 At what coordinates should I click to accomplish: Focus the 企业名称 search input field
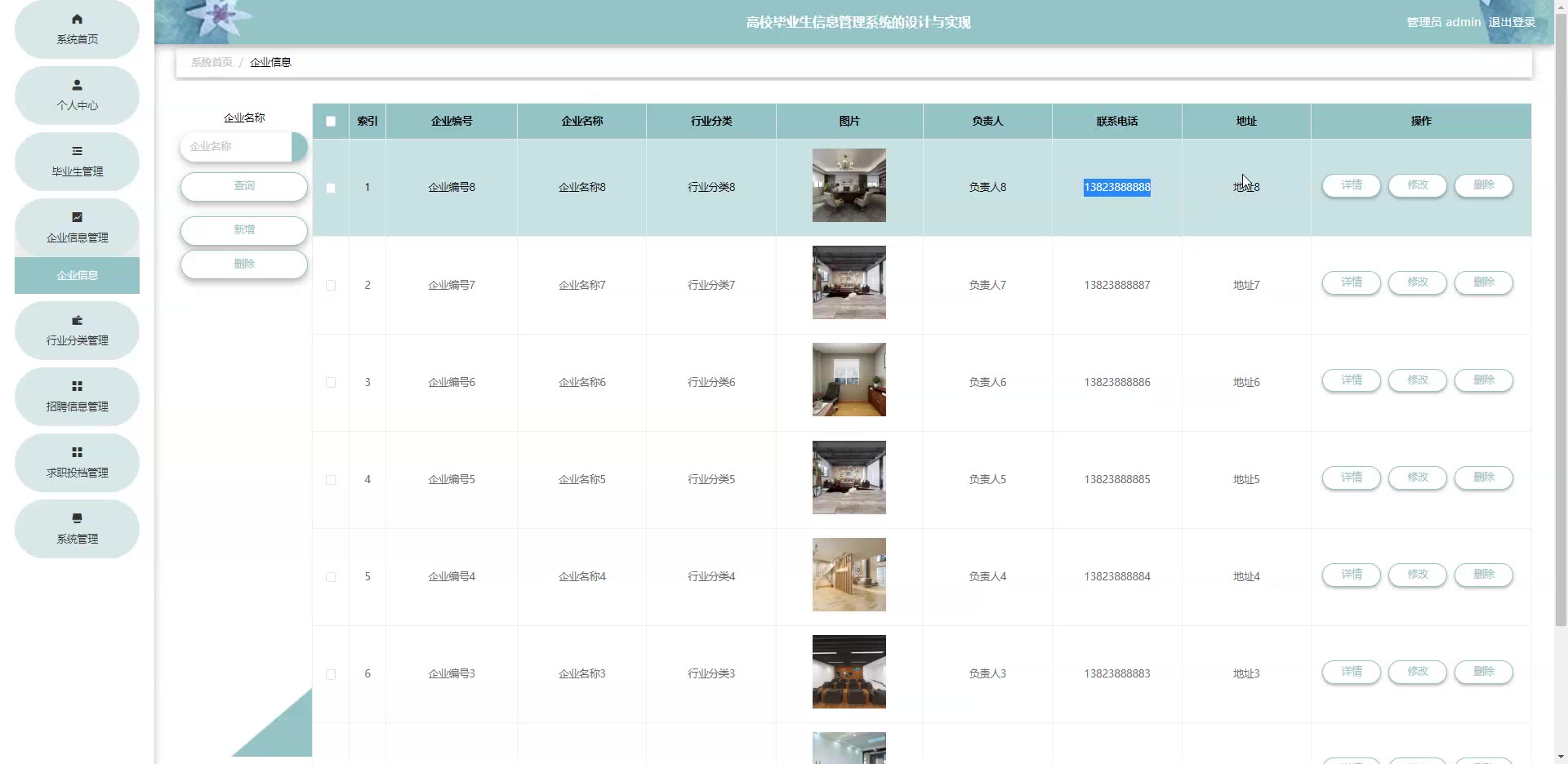point(237,147)
